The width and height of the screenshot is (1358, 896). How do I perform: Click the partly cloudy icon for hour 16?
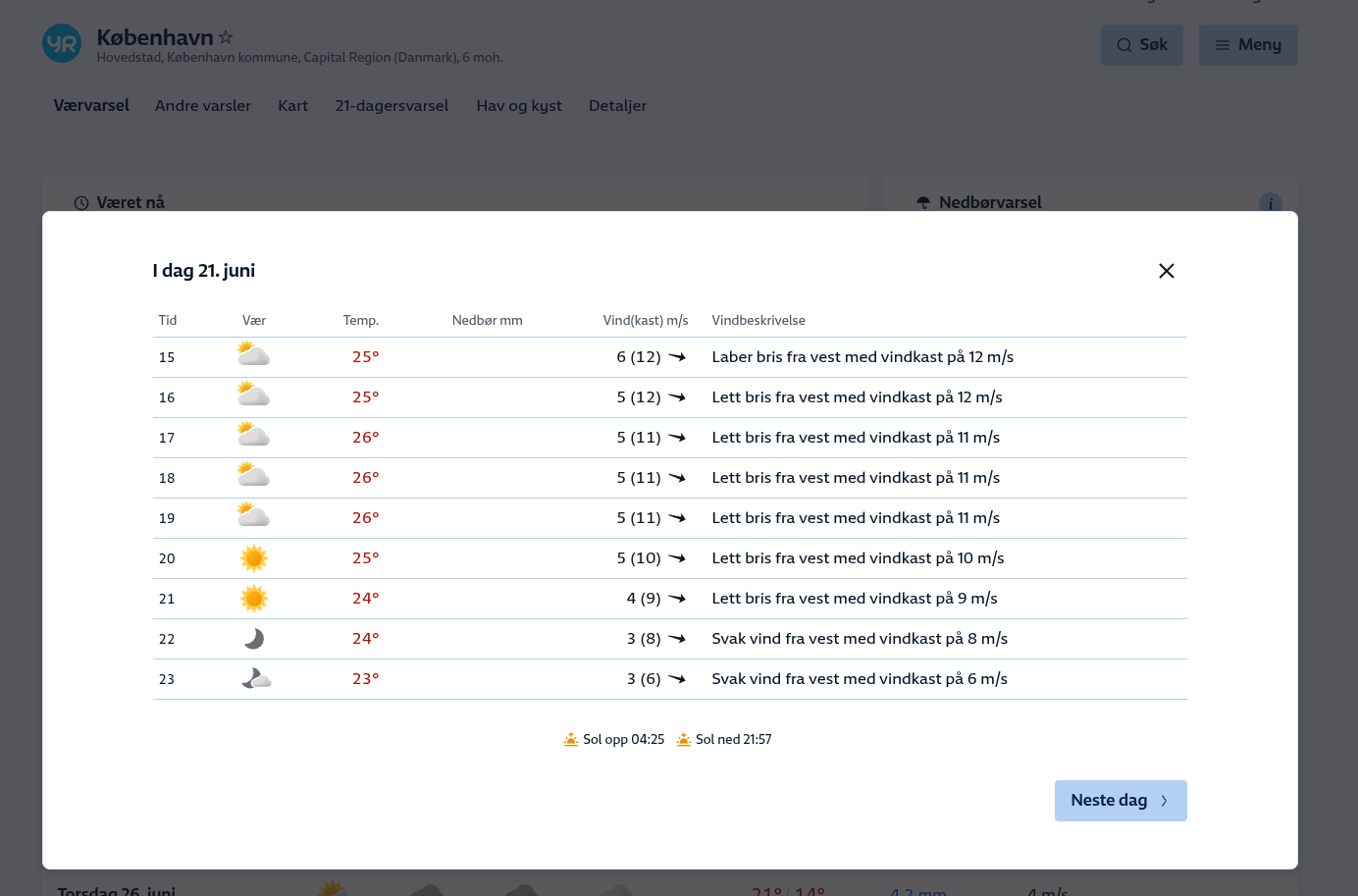tap(253, 395)
